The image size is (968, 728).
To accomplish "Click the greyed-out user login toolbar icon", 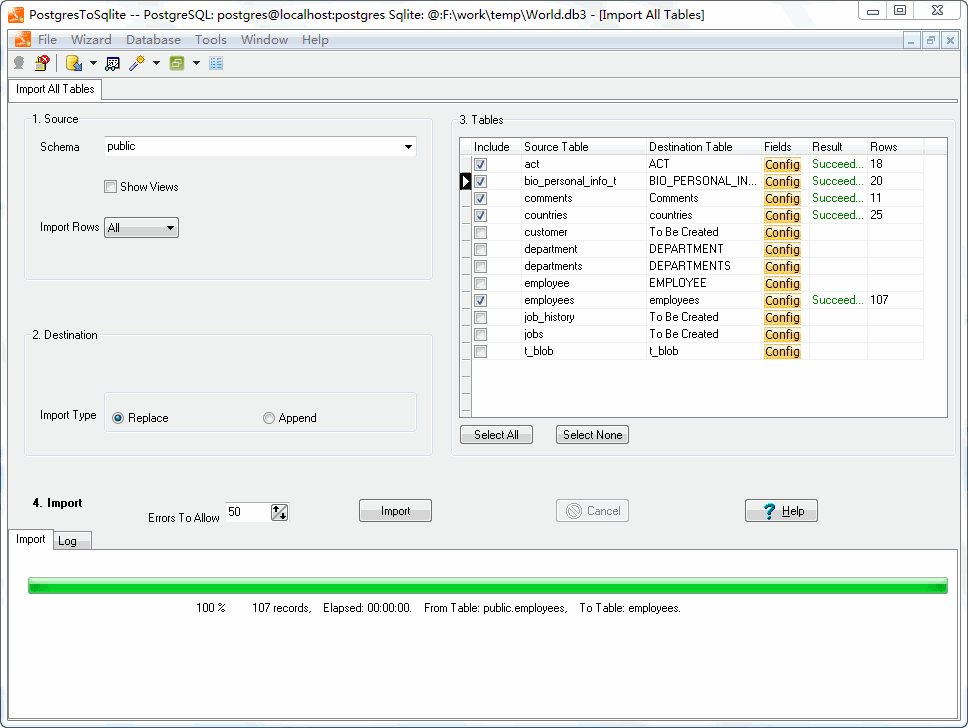I will pos(19,63).
